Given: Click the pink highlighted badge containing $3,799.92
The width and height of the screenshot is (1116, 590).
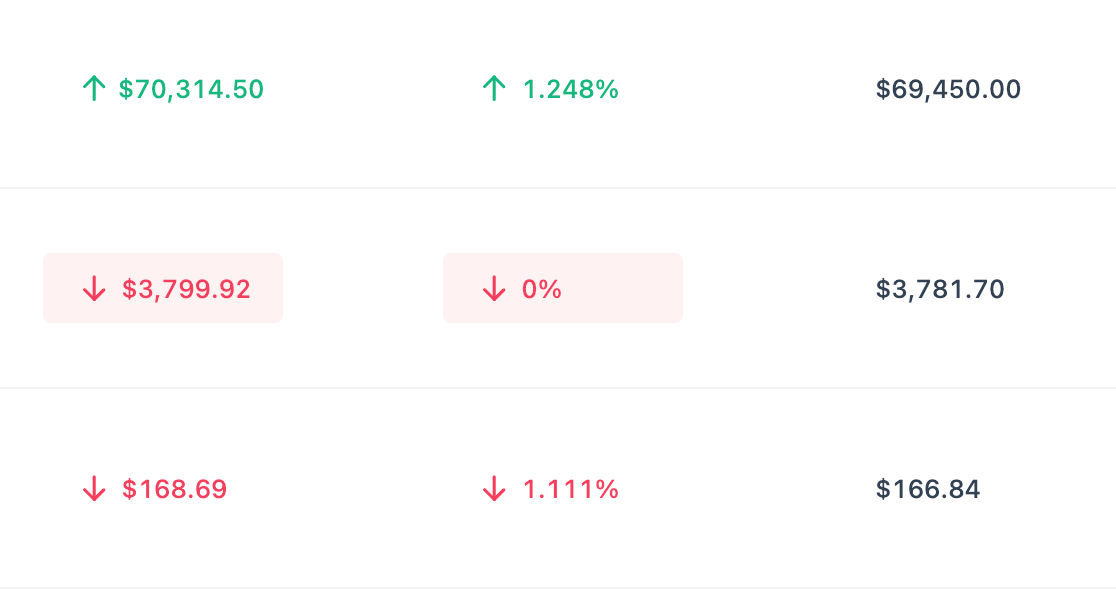Looking at the screenshot, I should (163, 288).
